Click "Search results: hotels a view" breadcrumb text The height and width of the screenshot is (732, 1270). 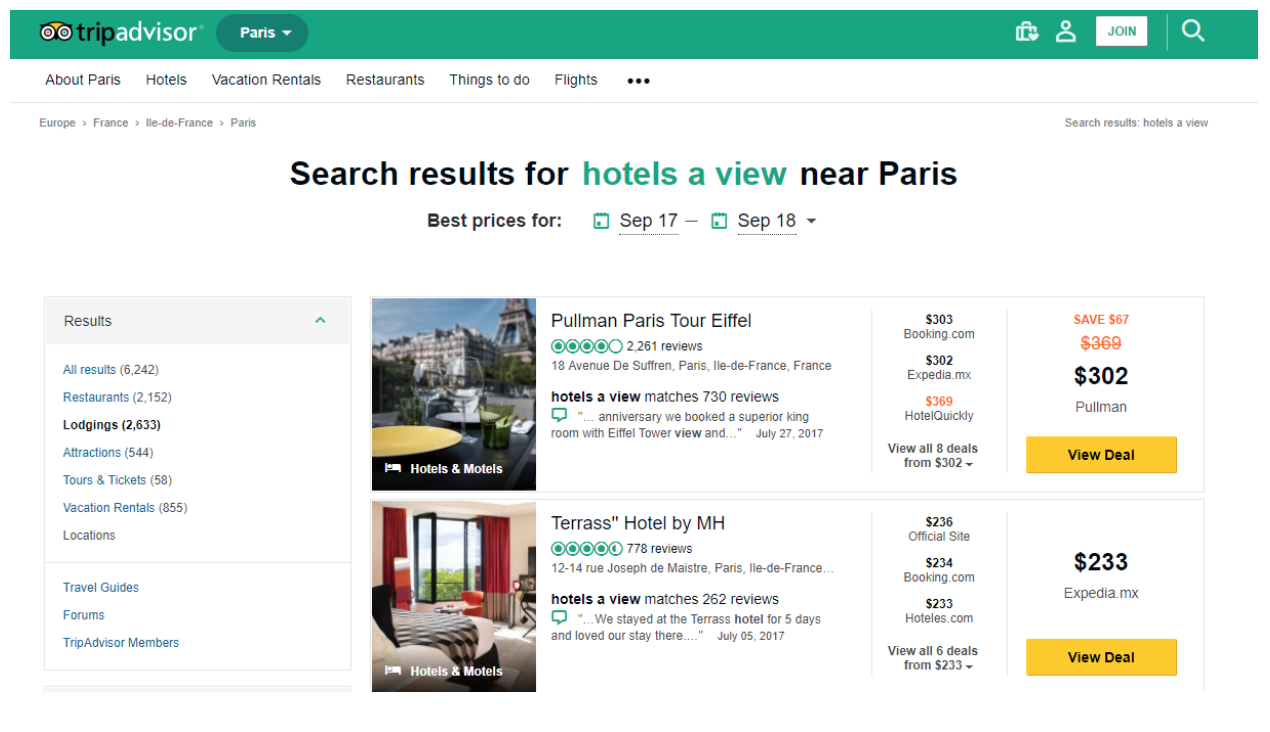tap(1136, 123)
